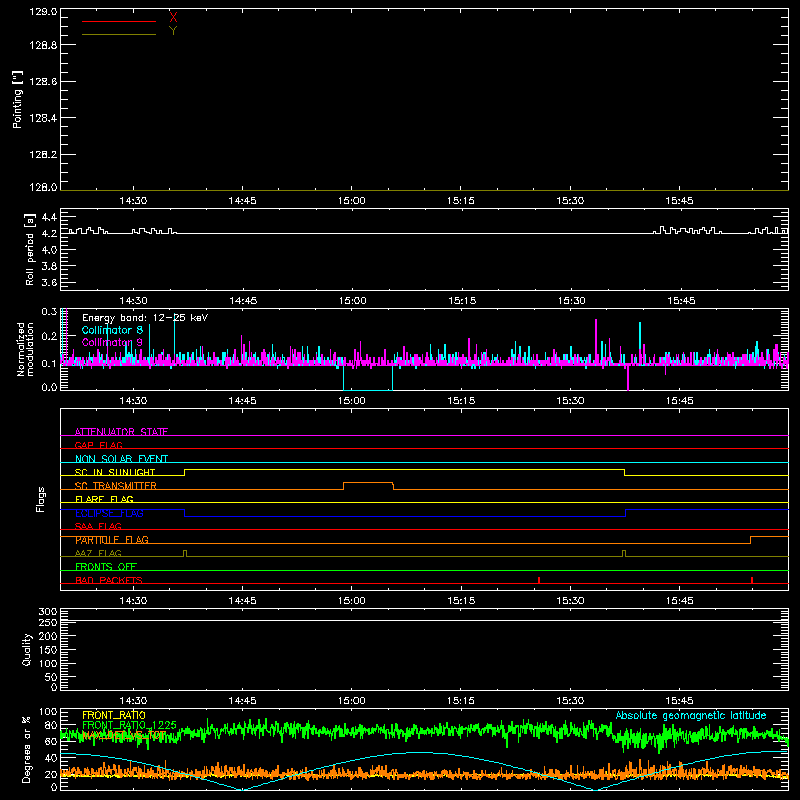Click the BAD_PACKETS spike near 15:26
Viewport: 800px width, 800px height.
coord(539,580)
